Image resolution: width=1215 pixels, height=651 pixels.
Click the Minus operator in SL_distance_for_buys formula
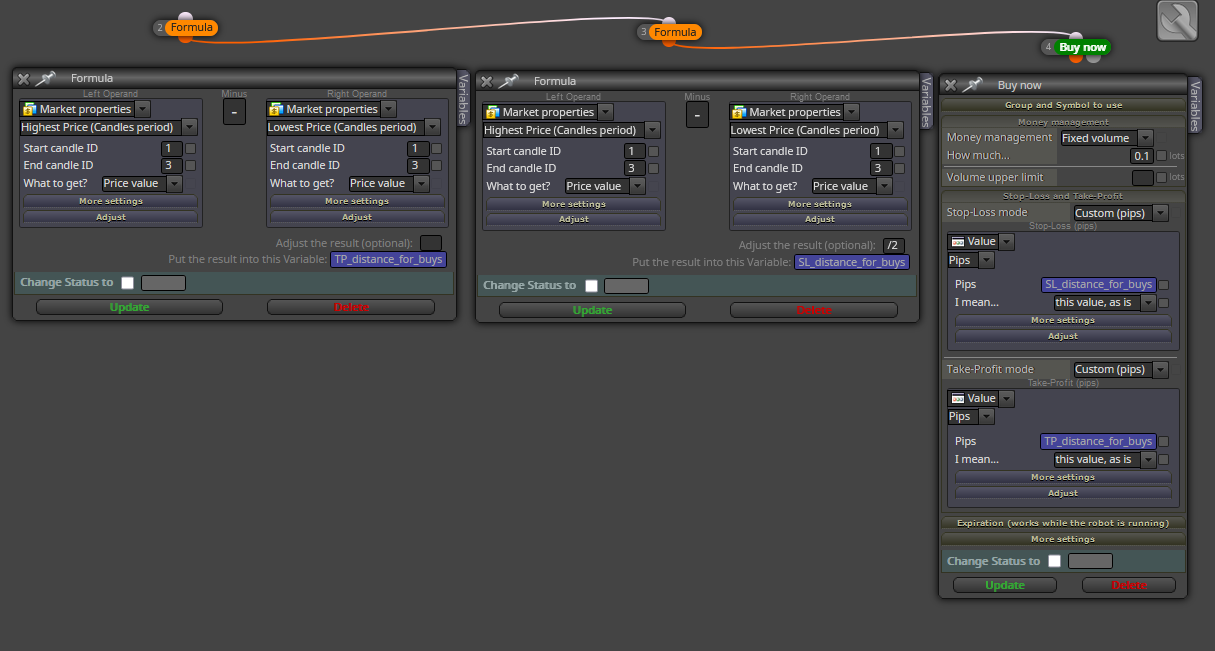click(x=698, y=114)
